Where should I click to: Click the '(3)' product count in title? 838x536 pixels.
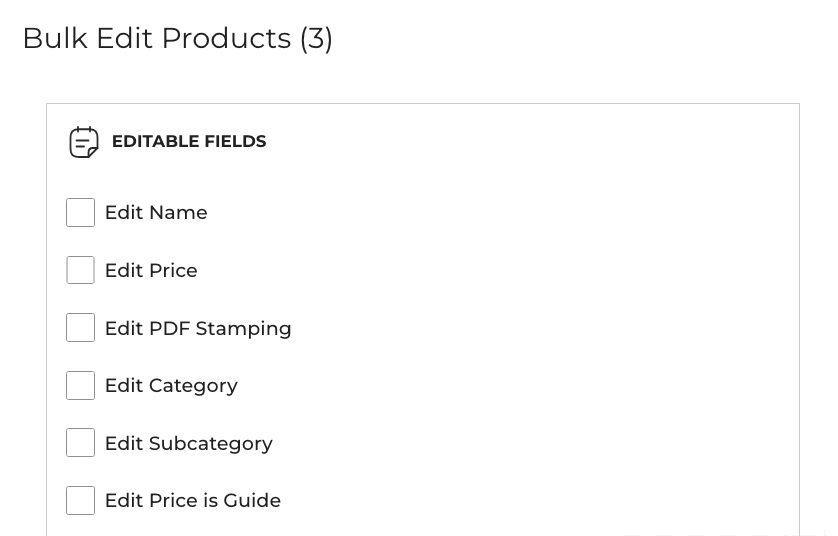(316, 38)
